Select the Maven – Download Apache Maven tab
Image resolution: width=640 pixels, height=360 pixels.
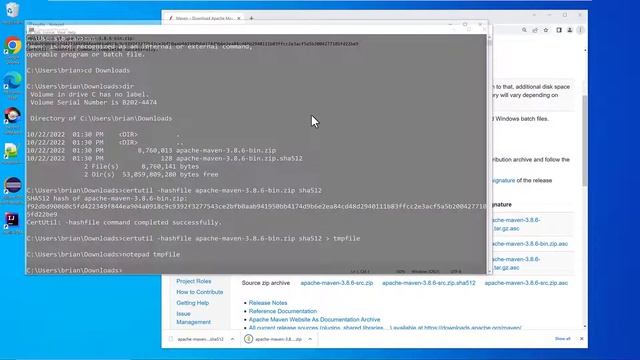tap(204, 18)
